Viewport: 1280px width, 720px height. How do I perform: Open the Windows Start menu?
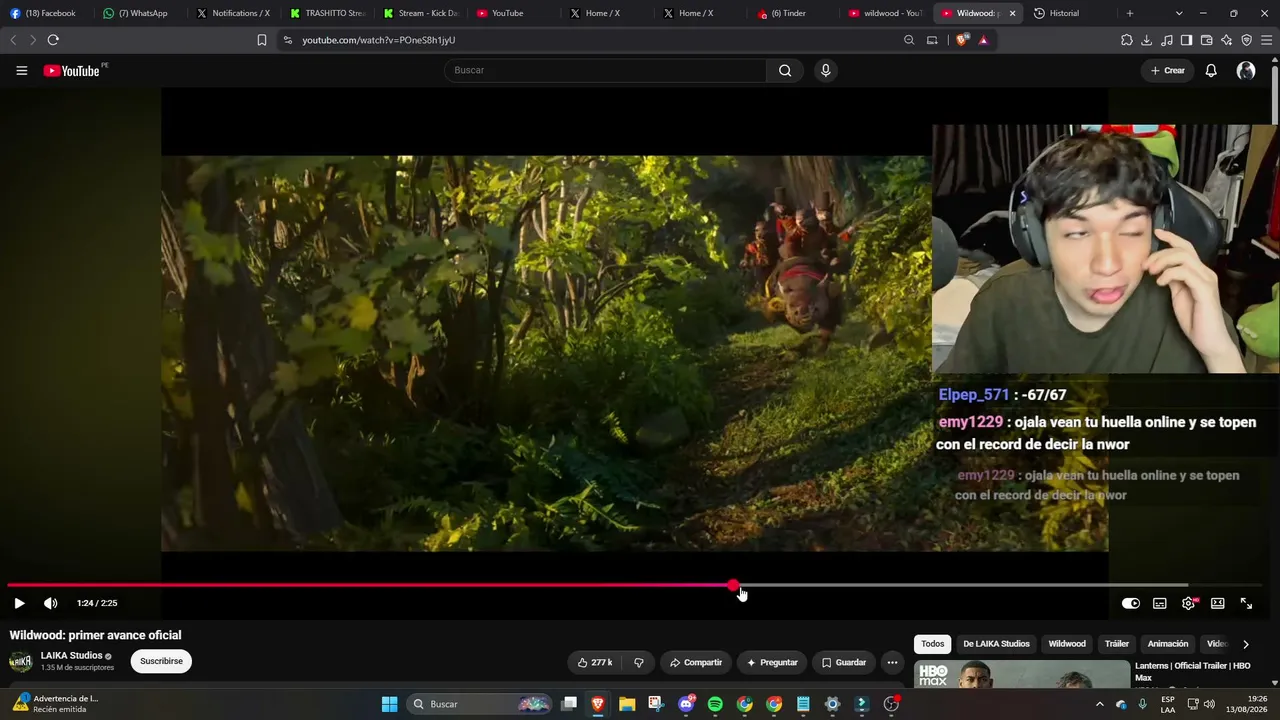(x=389, y=704)
